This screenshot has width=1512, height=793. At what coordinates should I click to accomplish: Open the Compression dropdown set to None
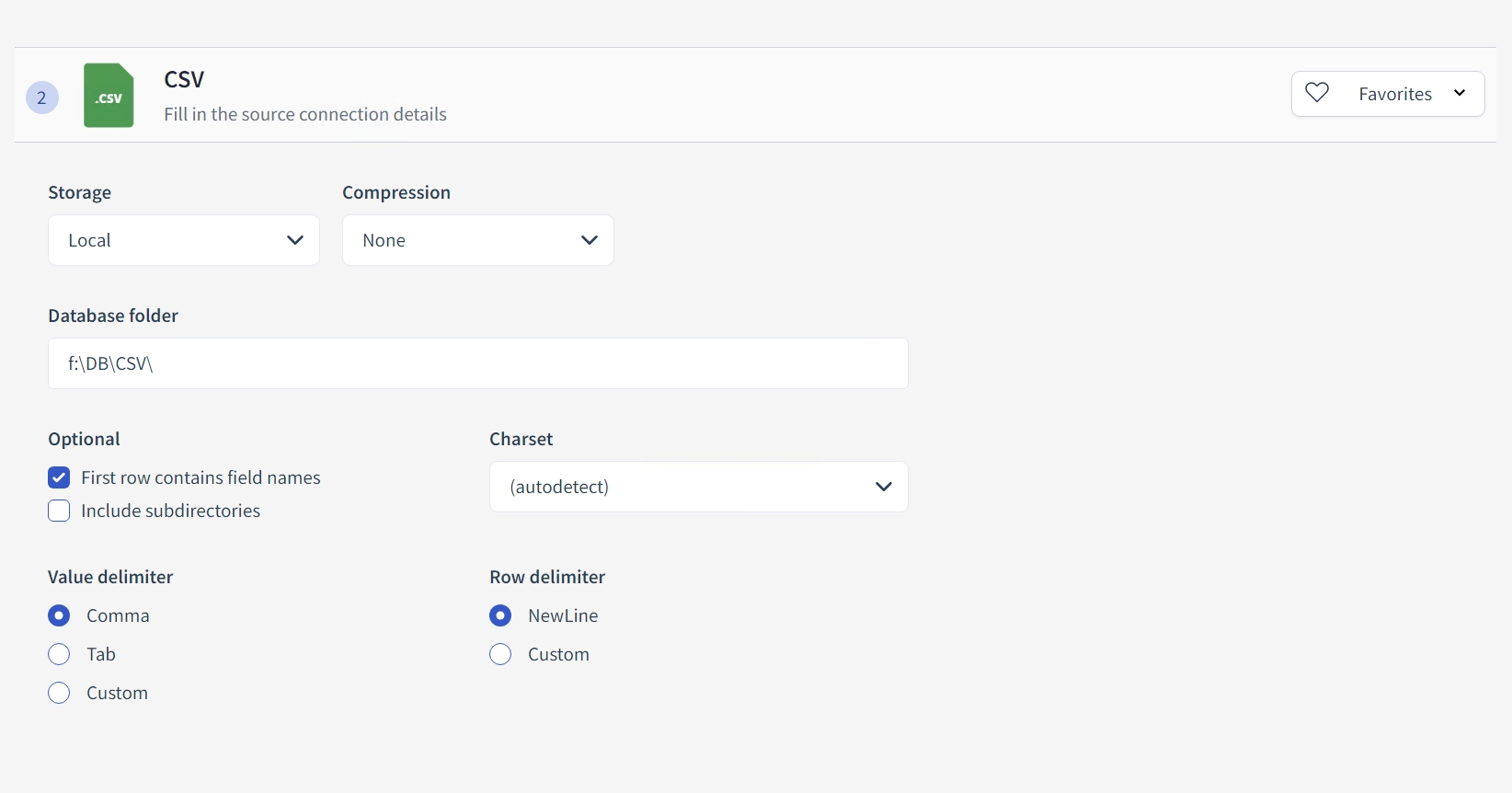(x=477, y=240)
